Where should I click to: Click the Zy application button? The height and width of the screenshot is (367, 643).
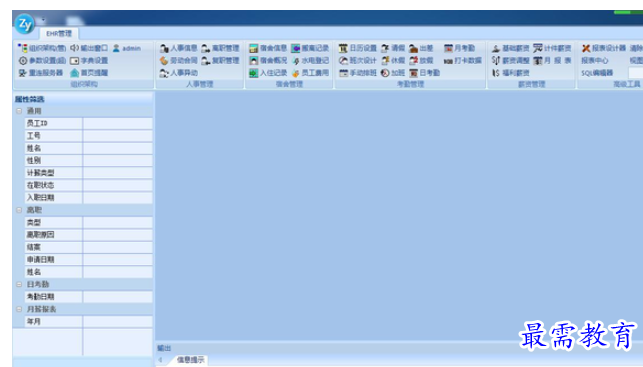(x=25, y=25)
